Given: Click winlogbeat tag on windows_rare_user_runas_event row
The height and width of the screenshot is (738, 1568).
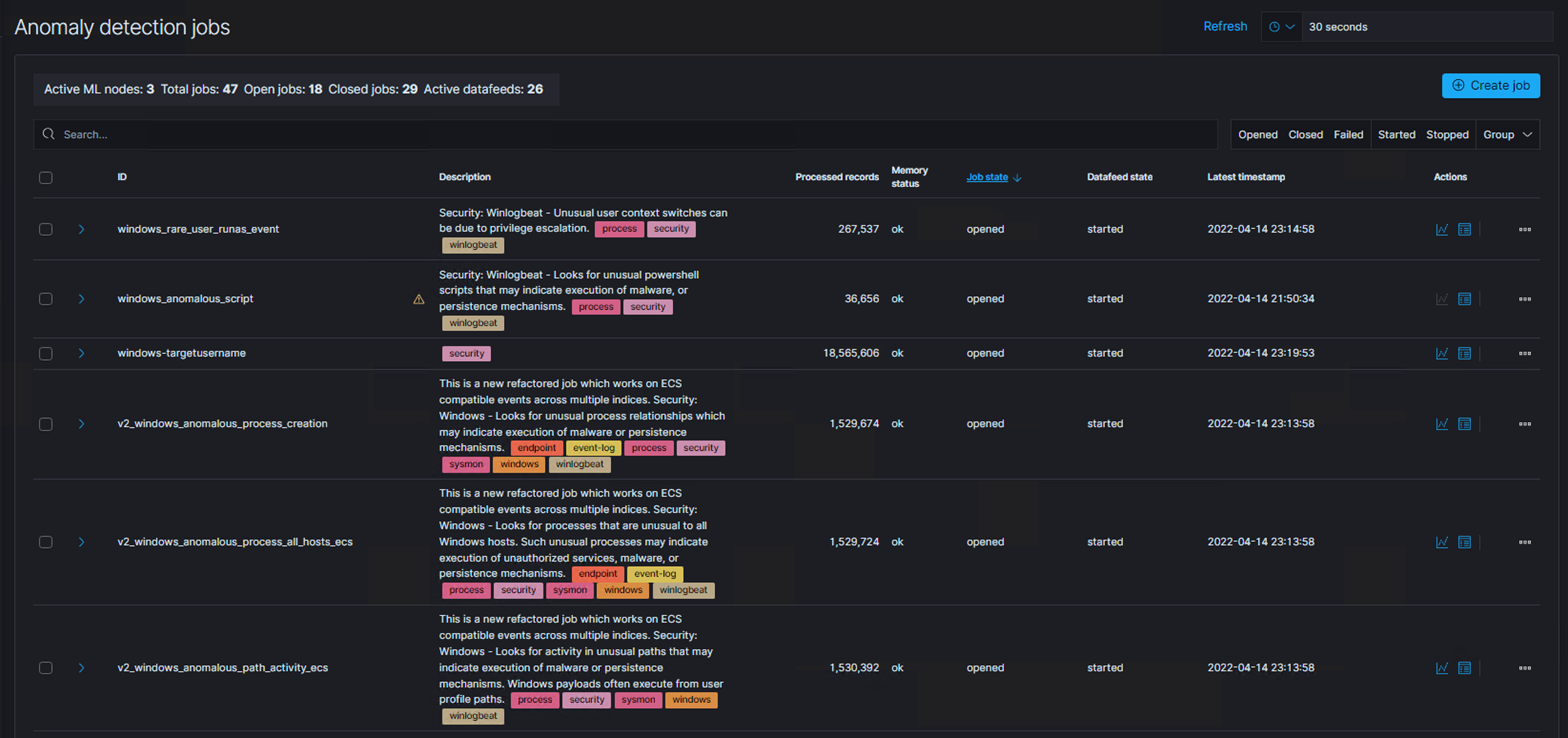Looking at the screenshot, I should 473,245.
